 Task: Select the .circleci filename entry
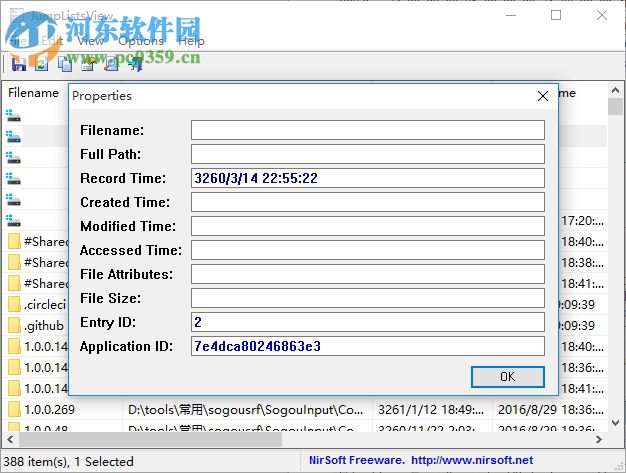point(45,305)
